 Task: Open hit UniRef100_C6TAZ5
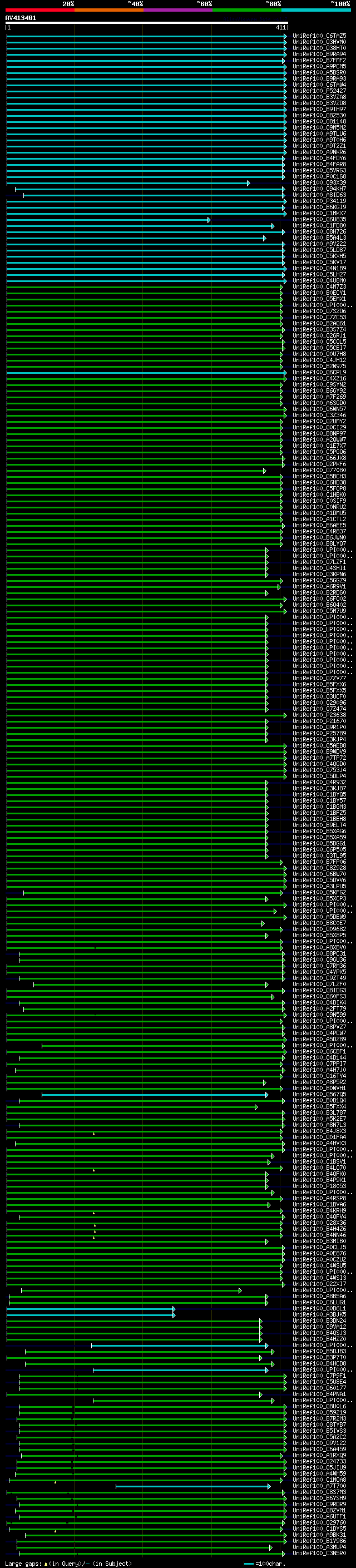pos(319,36)
